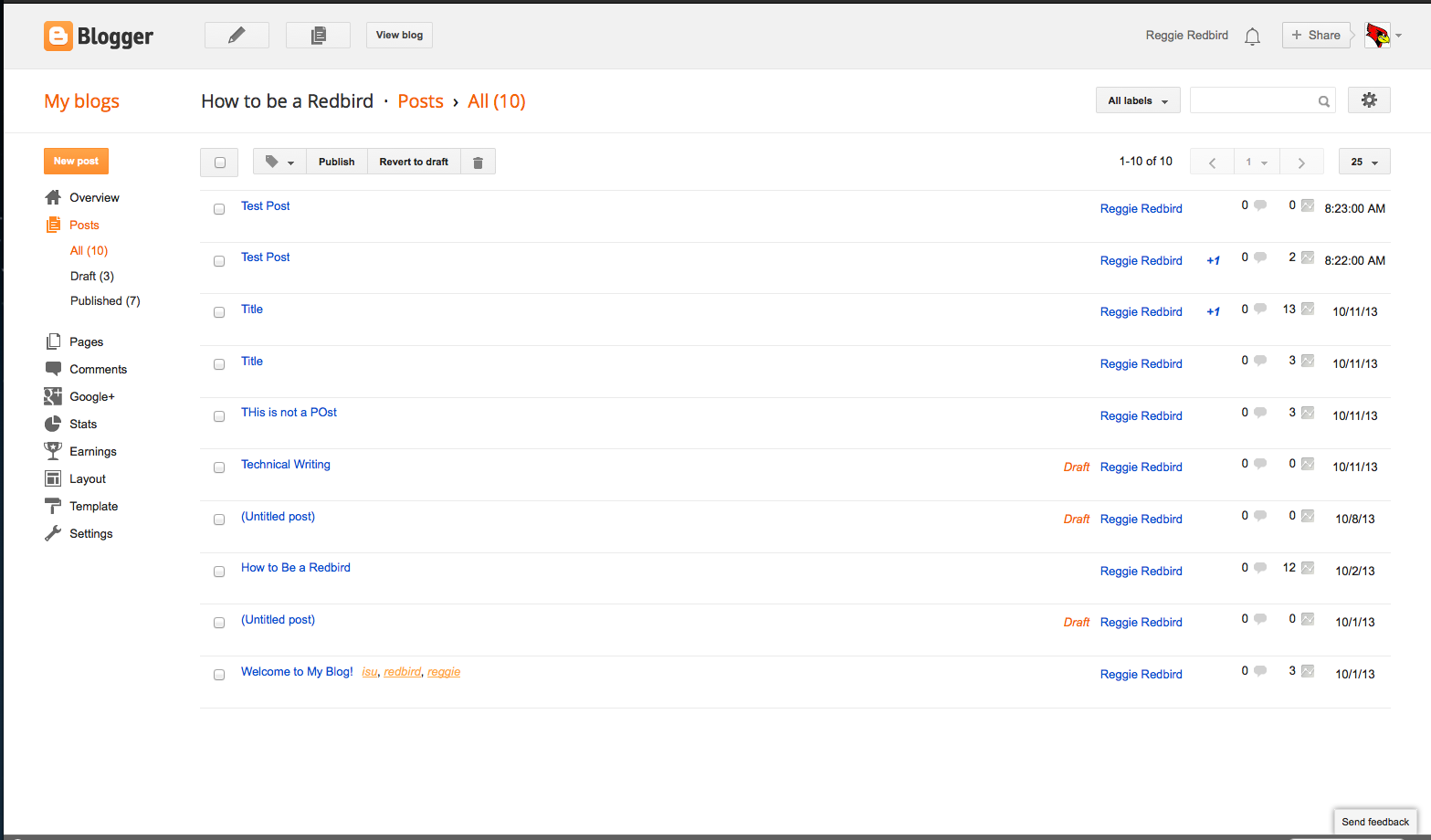Open the All labels dropdown
The width and height of the screenshot is (1431, 840).
tap(1137, 100)
